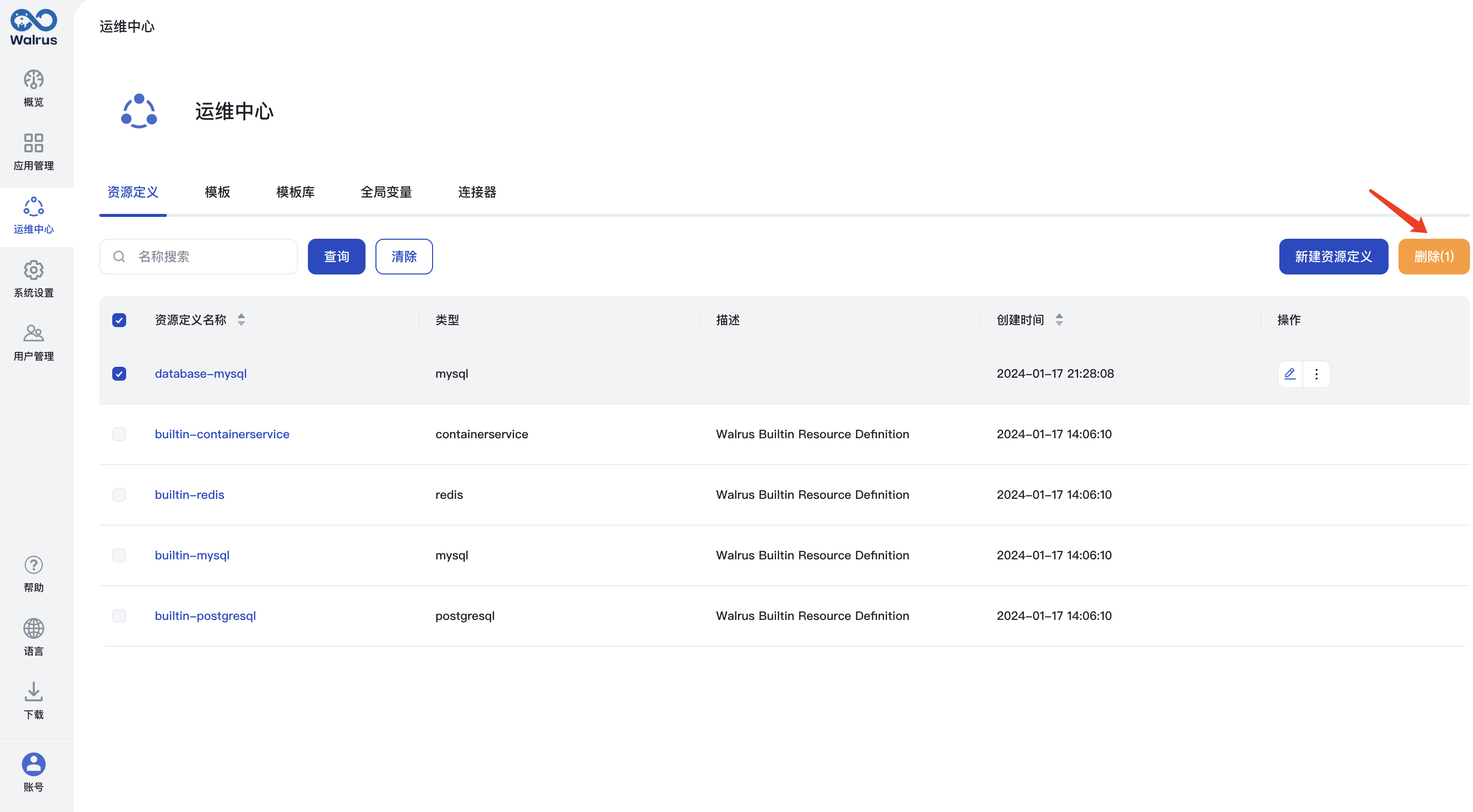Screen dimensions: 1473x812
Task: Click the 描述 column header
Action: pos(728,320)
